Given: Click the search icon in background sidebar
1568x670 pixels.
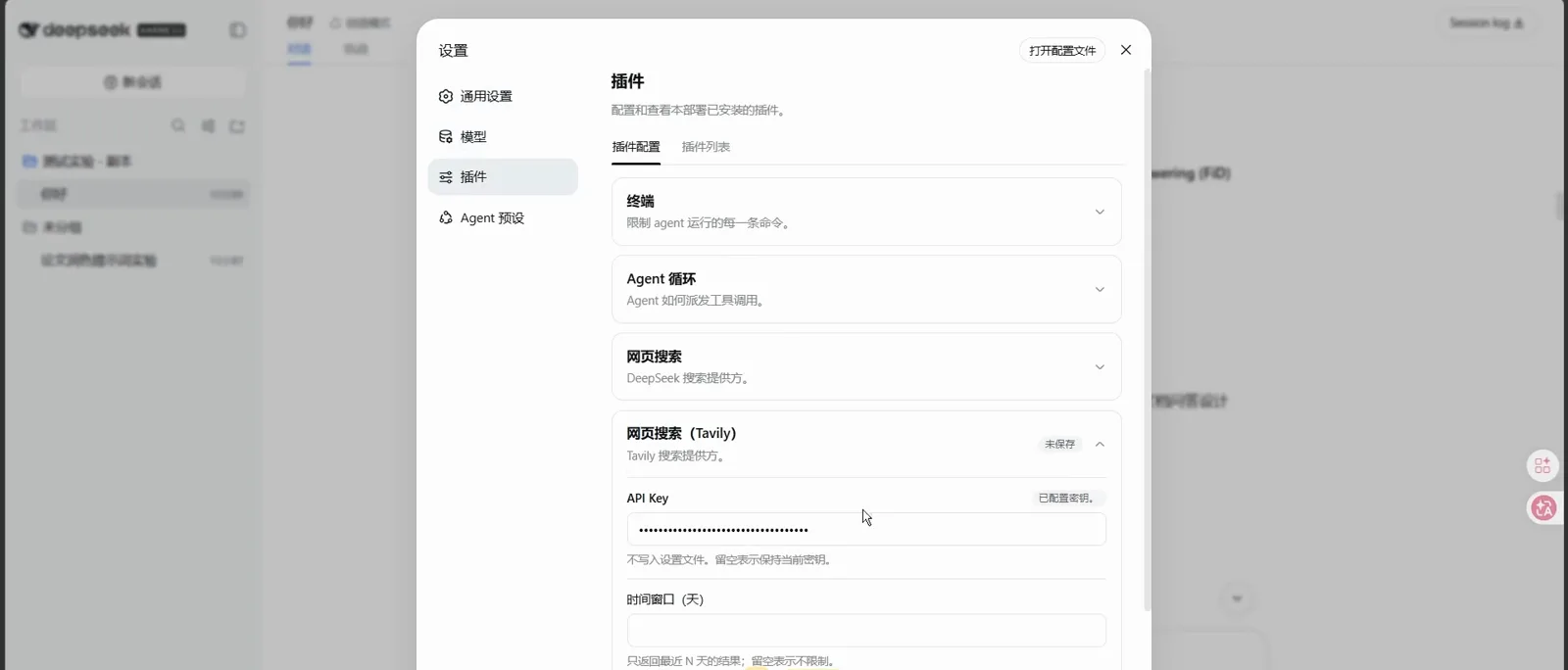Looking at the screenshot, I should click(x=178, y=125).
